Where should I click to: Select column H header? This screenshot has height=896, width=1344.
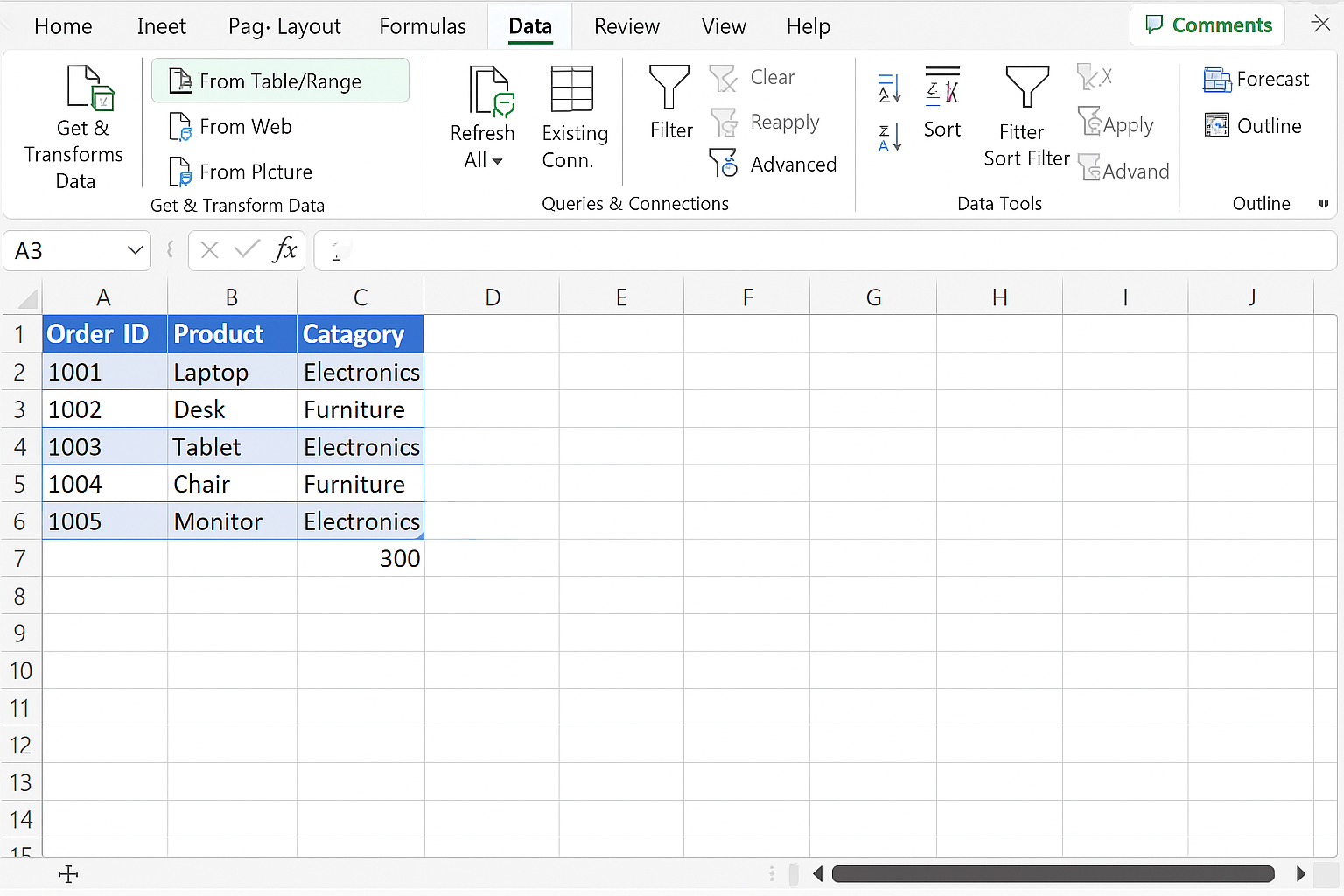point(999,297)
